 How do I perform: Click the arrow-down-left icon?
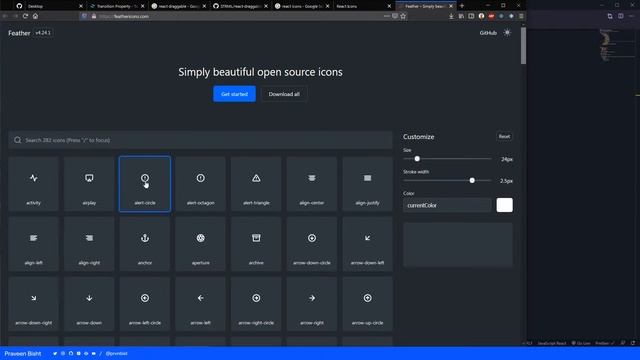(367, 244)
